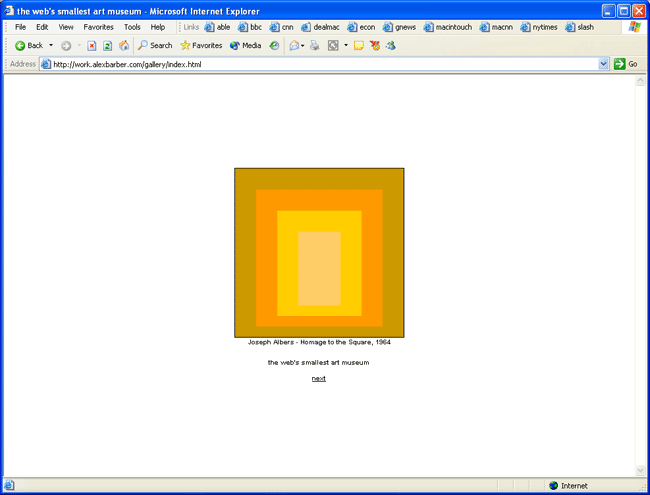This screenshot has width=650, height=495.
Task: Click the Forward navigation button
Action: (66, 46)
